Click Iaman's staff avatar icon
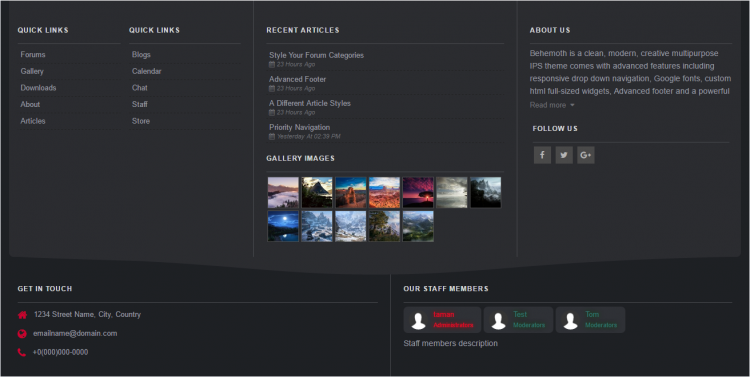The width and height of the screenshot is (750, 377). 419,321
